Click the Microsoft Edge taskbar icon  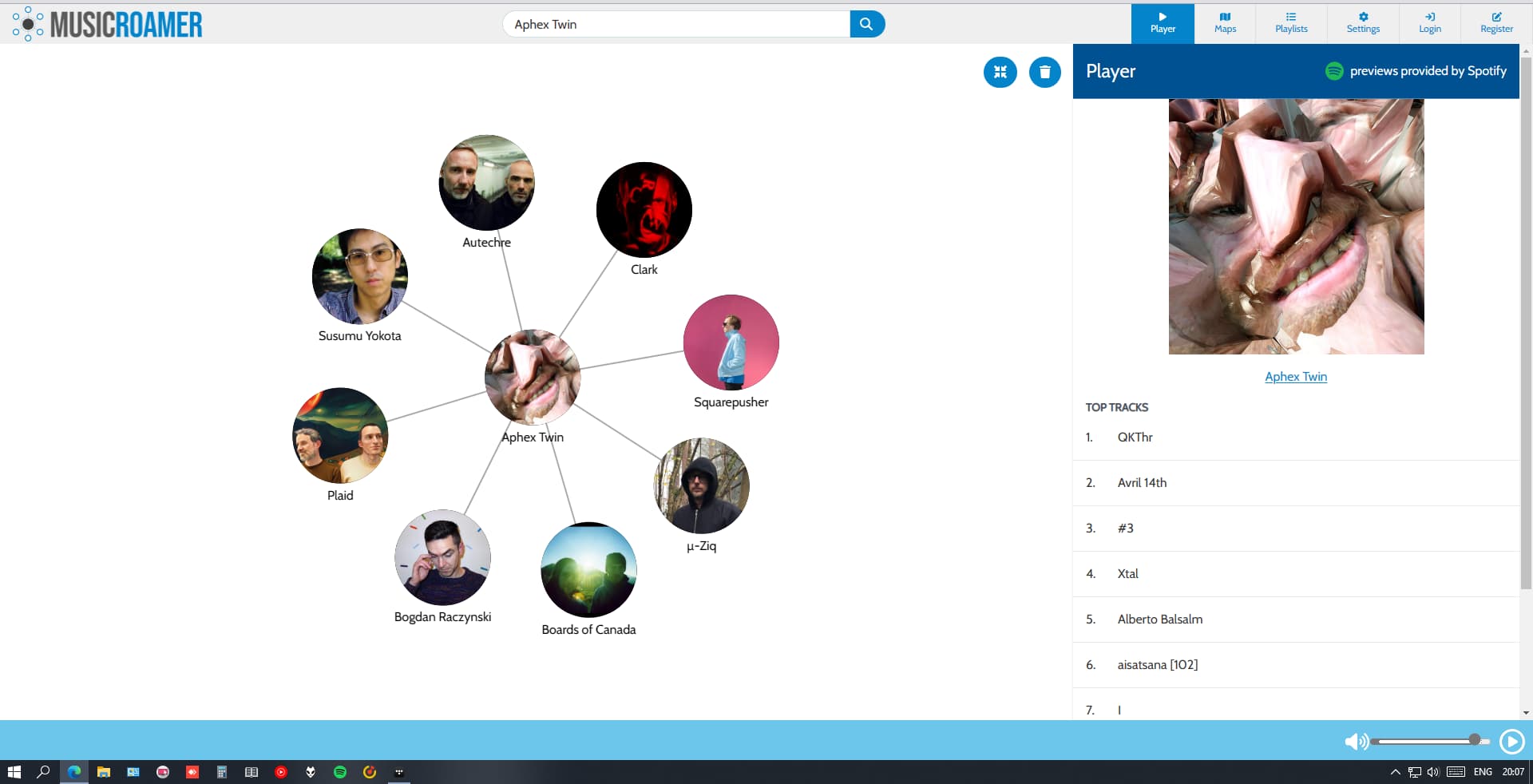click(74, 772)
